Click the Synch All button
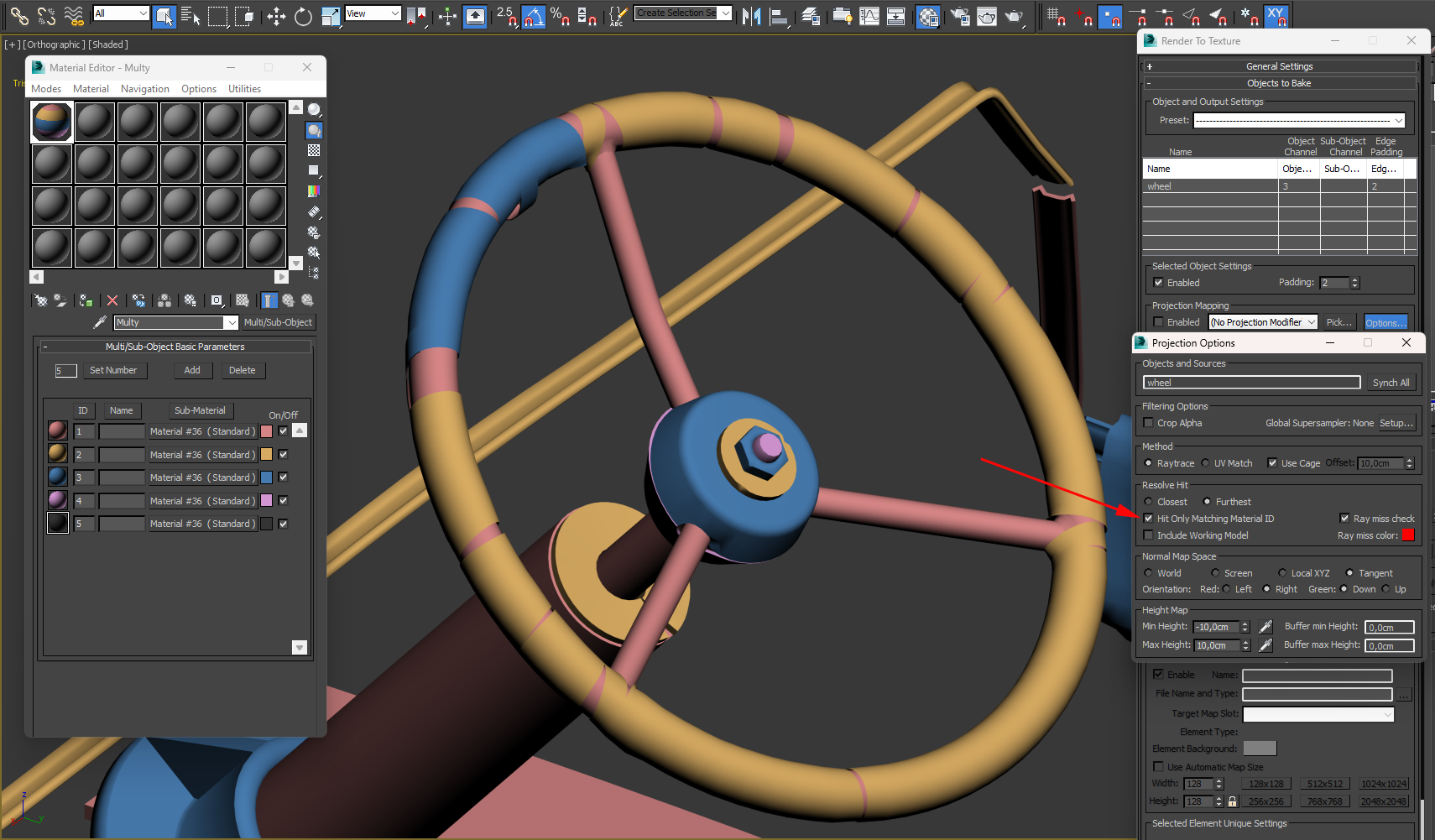 pyautogui.click(x=1391, y=383)
